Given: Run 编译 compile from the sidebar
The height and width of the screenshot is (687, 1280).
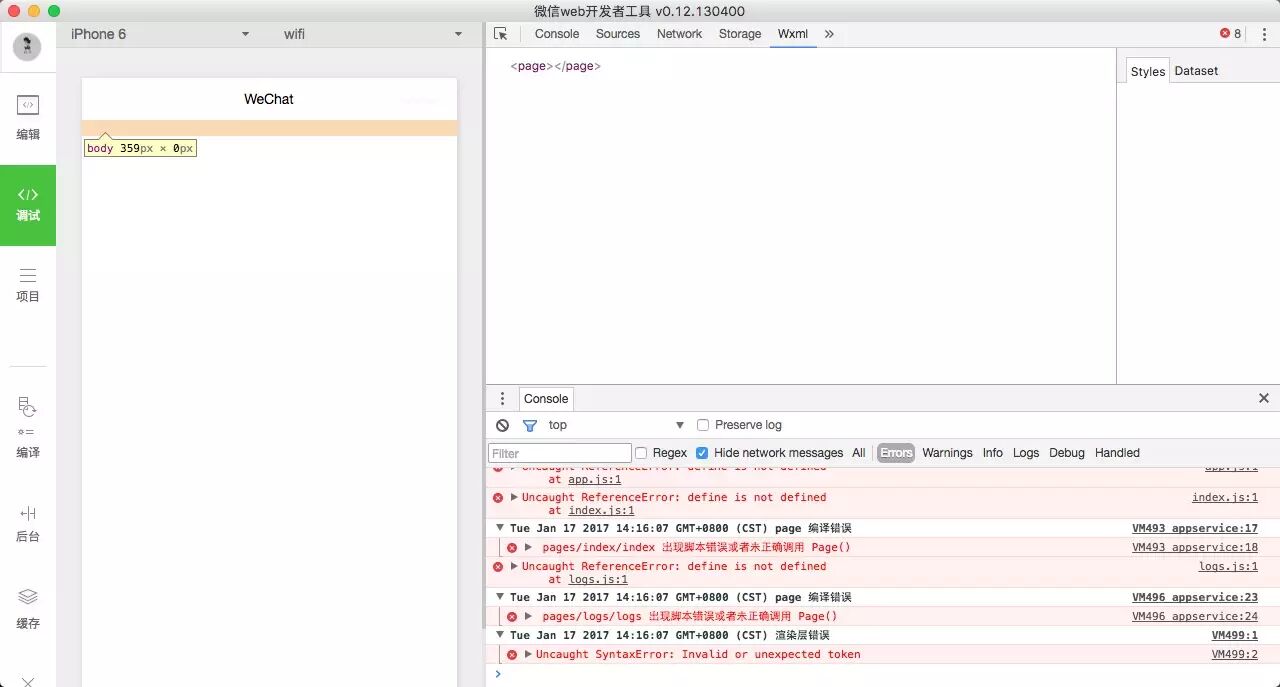Looking at the screenshot, I should [28, 428].
